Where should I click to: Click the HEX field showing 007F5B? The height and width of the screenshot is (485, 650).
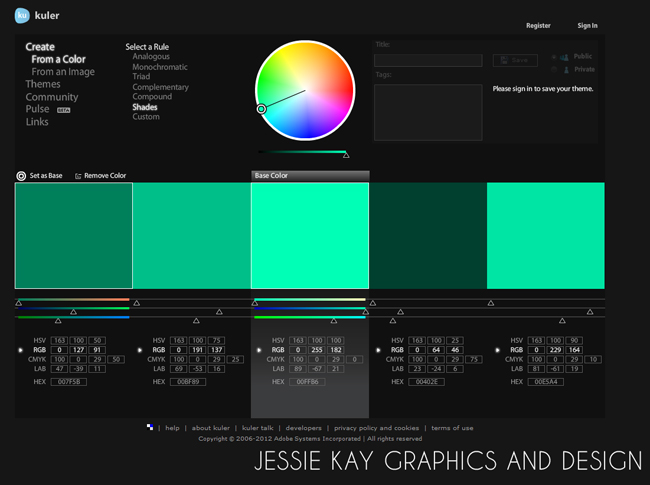point(69,382)
